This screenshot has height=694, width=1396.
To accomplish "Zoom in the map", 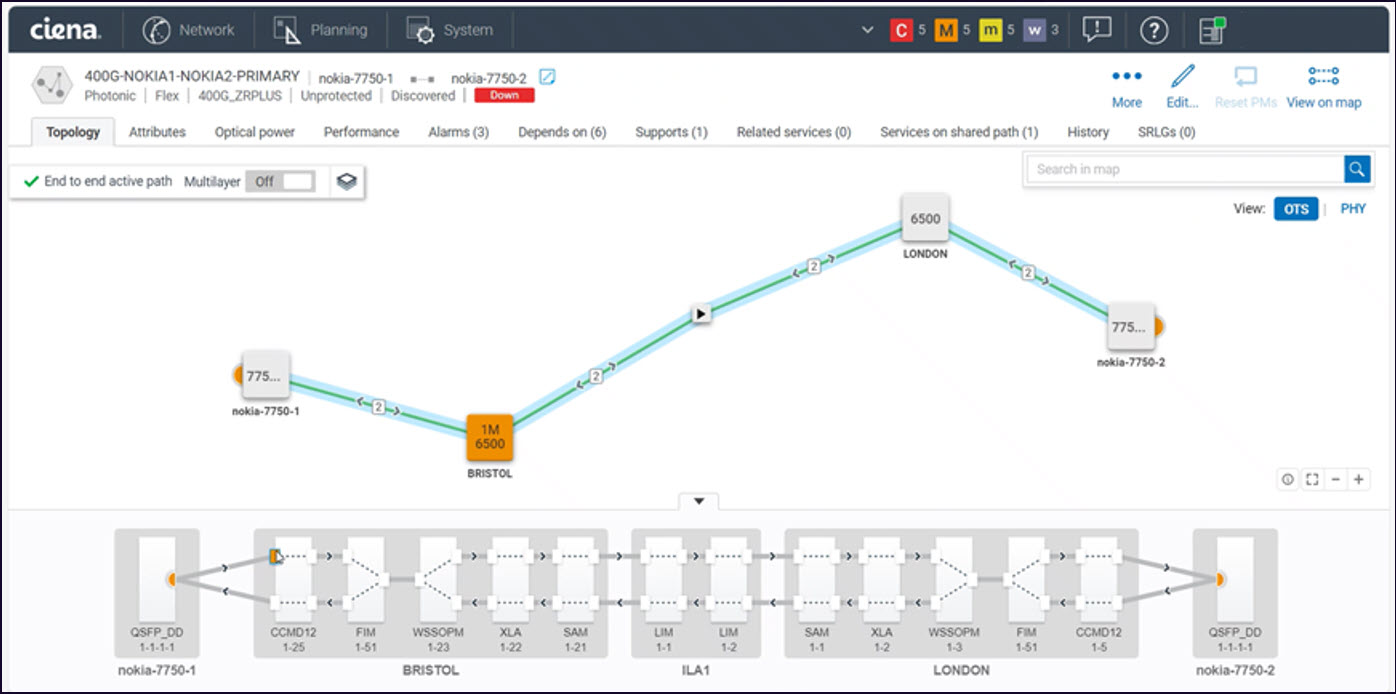I will tap(1359, 479).
